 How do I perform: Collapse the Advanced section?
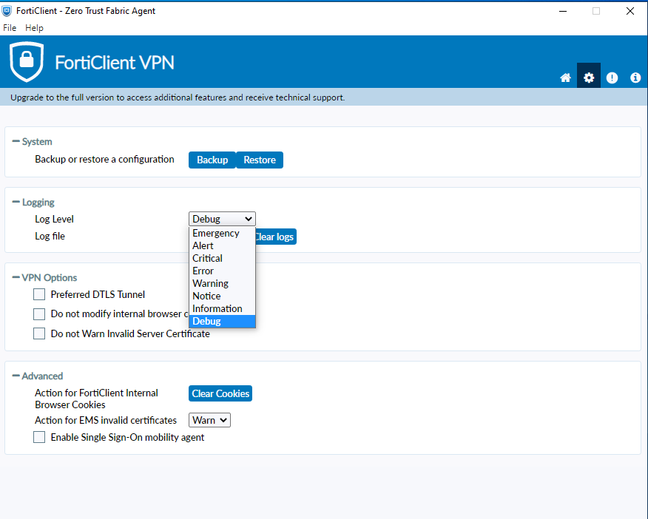(38, 376)
